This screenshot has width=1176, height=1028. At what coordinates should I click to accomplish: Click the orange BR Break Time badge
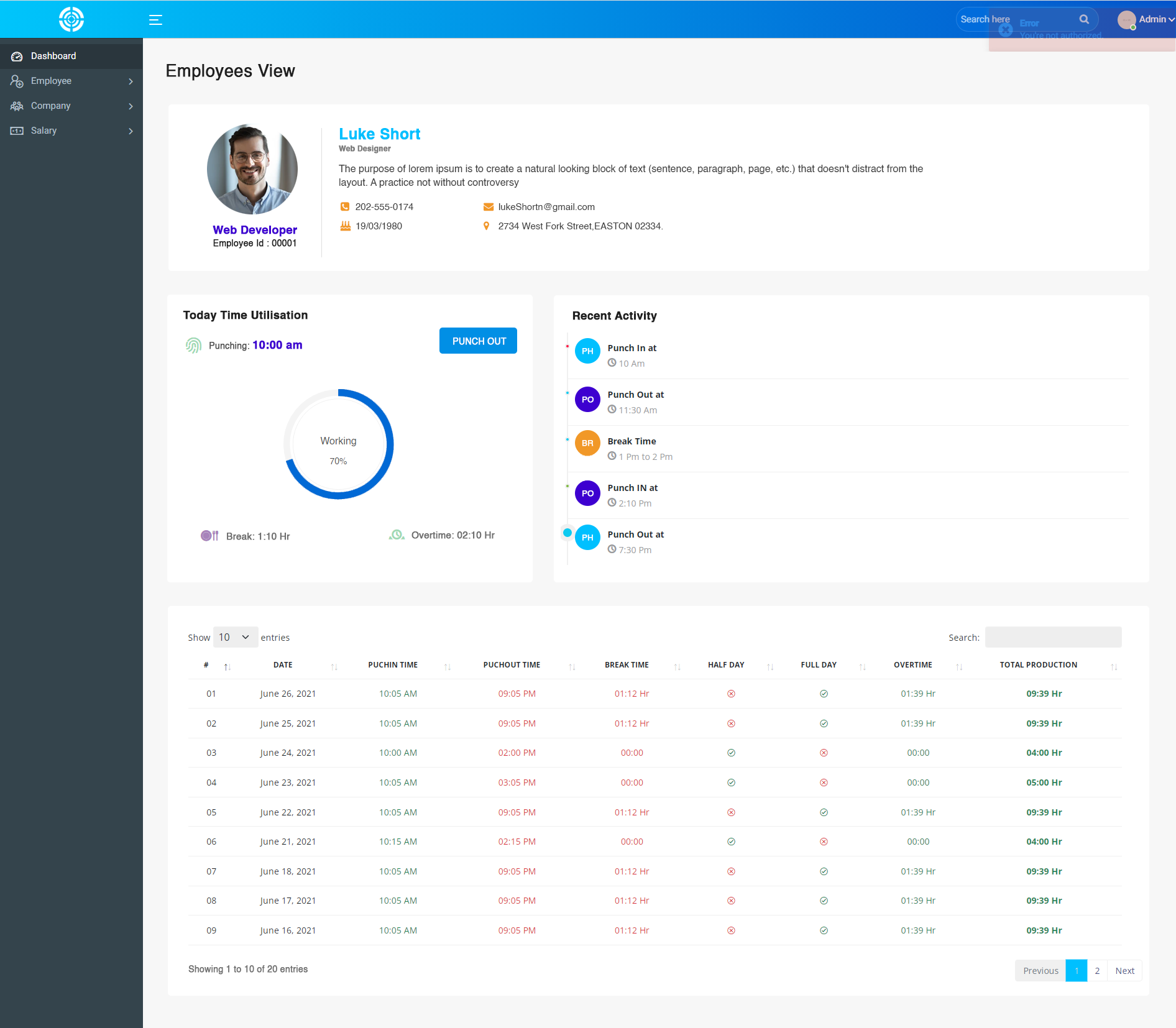pyautogui.click(x=587, y=443)
